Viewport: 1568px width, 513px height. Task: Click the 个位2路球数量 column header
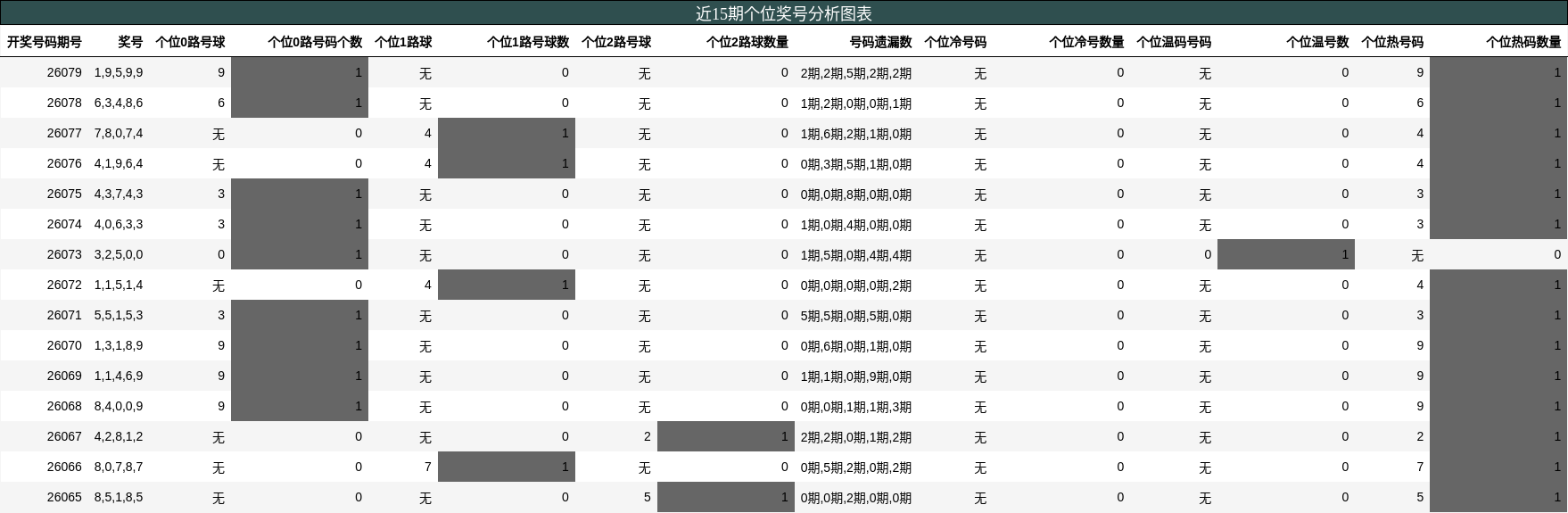(x=747, y=42)
